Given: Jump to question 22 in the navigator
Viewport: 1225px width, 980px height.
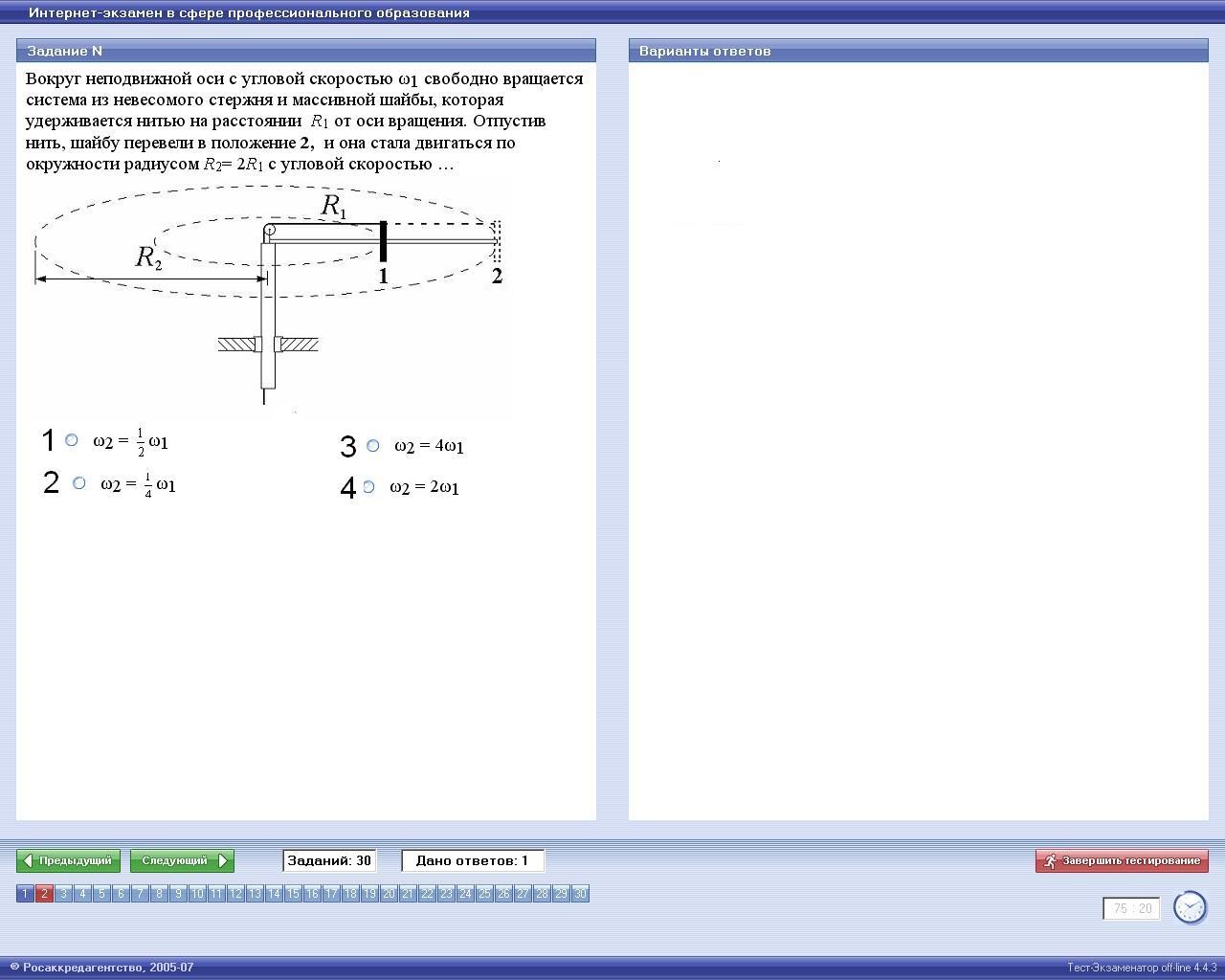Looking at the screenshot, I should [427, 894].
